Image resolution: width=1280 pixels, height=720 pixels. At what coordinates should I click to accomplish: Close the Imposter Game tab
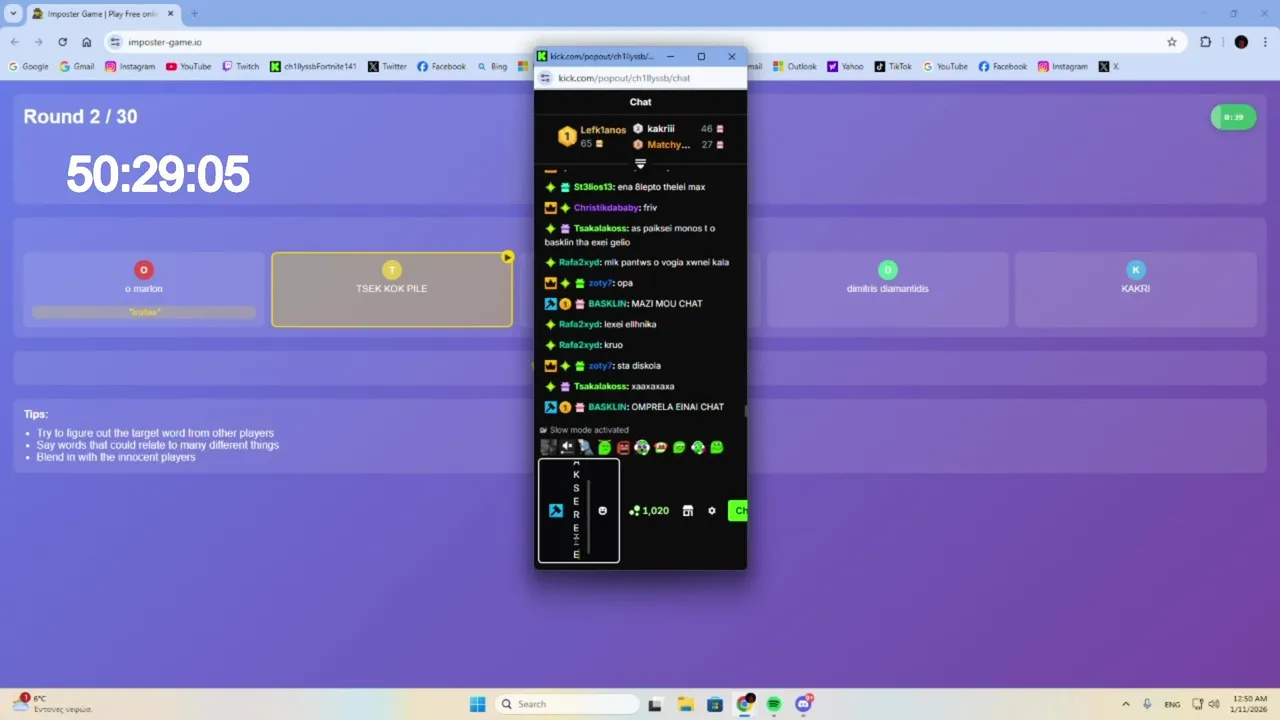pos(172,14)
